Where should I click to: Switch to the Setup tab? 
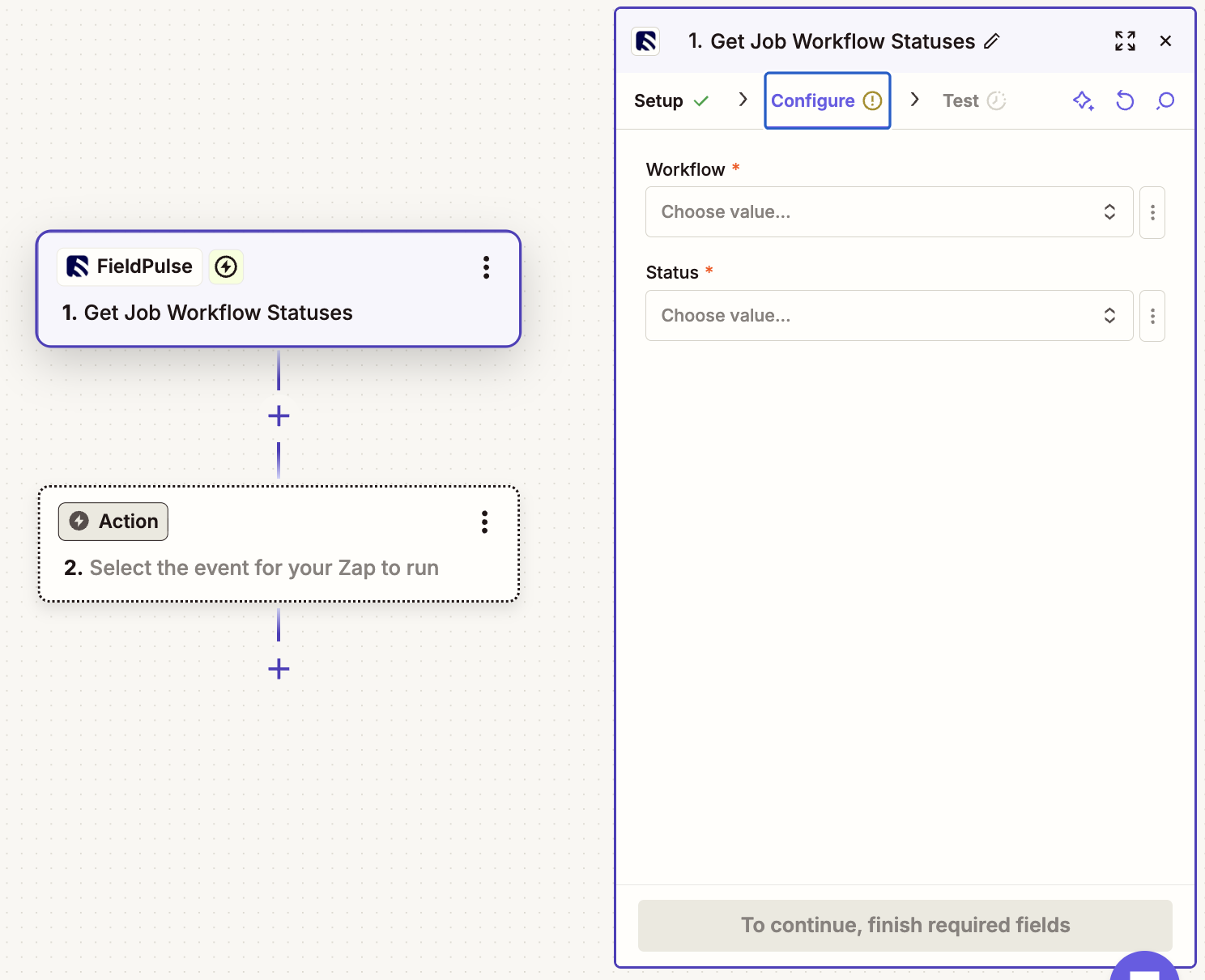pyautogui.click(x=671, y=101)
